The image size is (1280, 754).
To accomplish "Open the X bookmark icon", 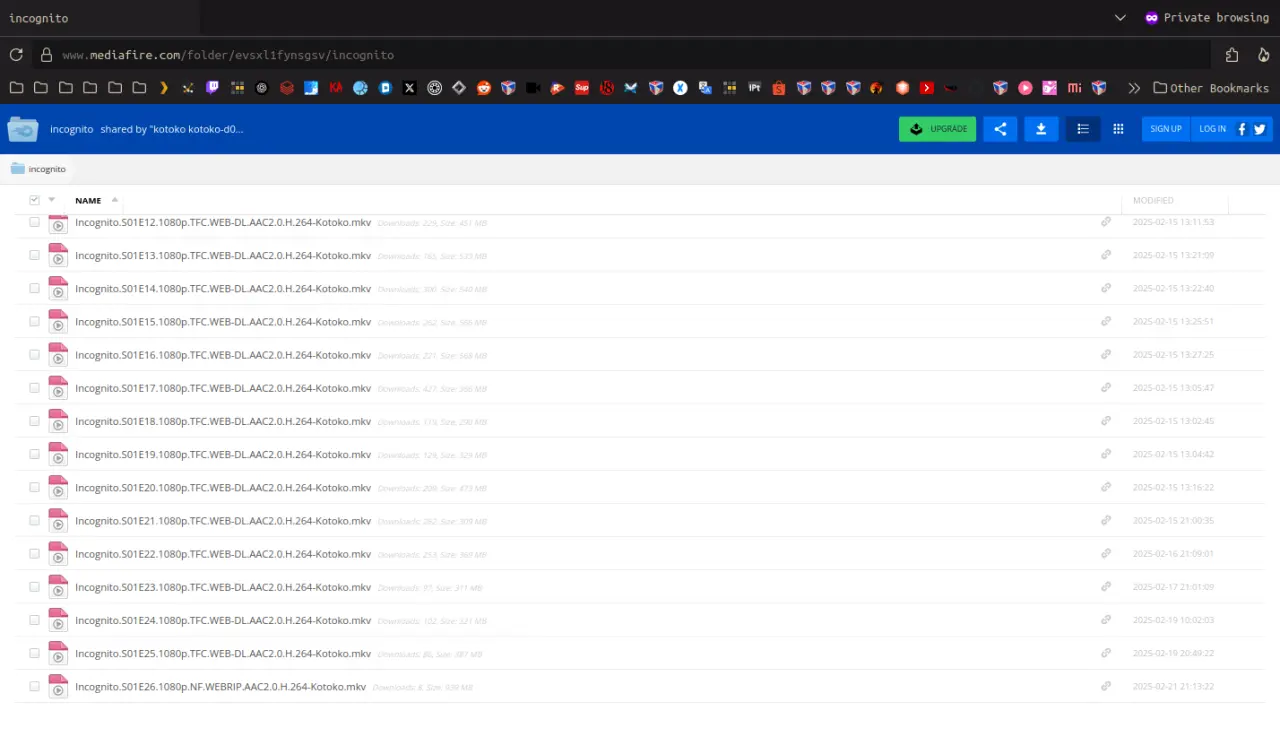I will click(x=410, y=88).
